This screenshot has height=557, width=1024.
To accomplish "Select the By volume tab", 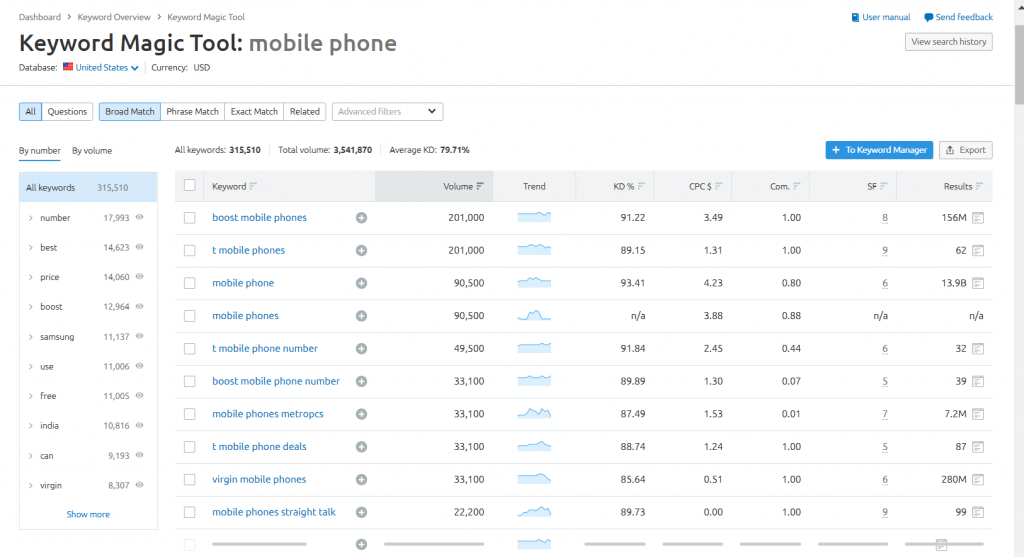I will [92, 151].
